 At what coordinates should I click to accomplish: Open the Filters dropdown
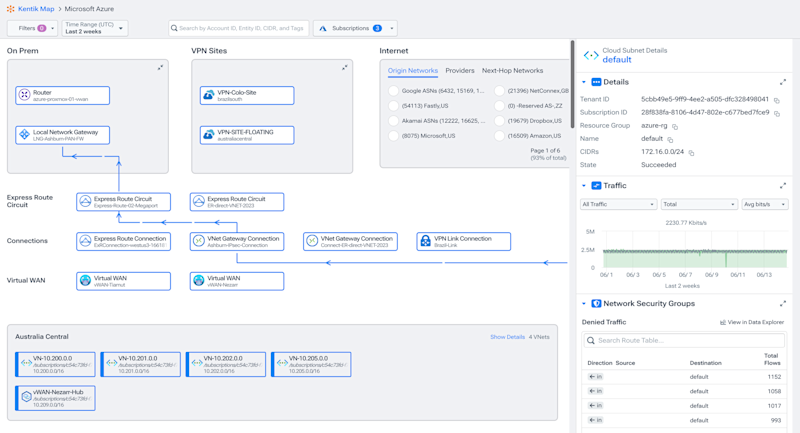pos(33,28)
